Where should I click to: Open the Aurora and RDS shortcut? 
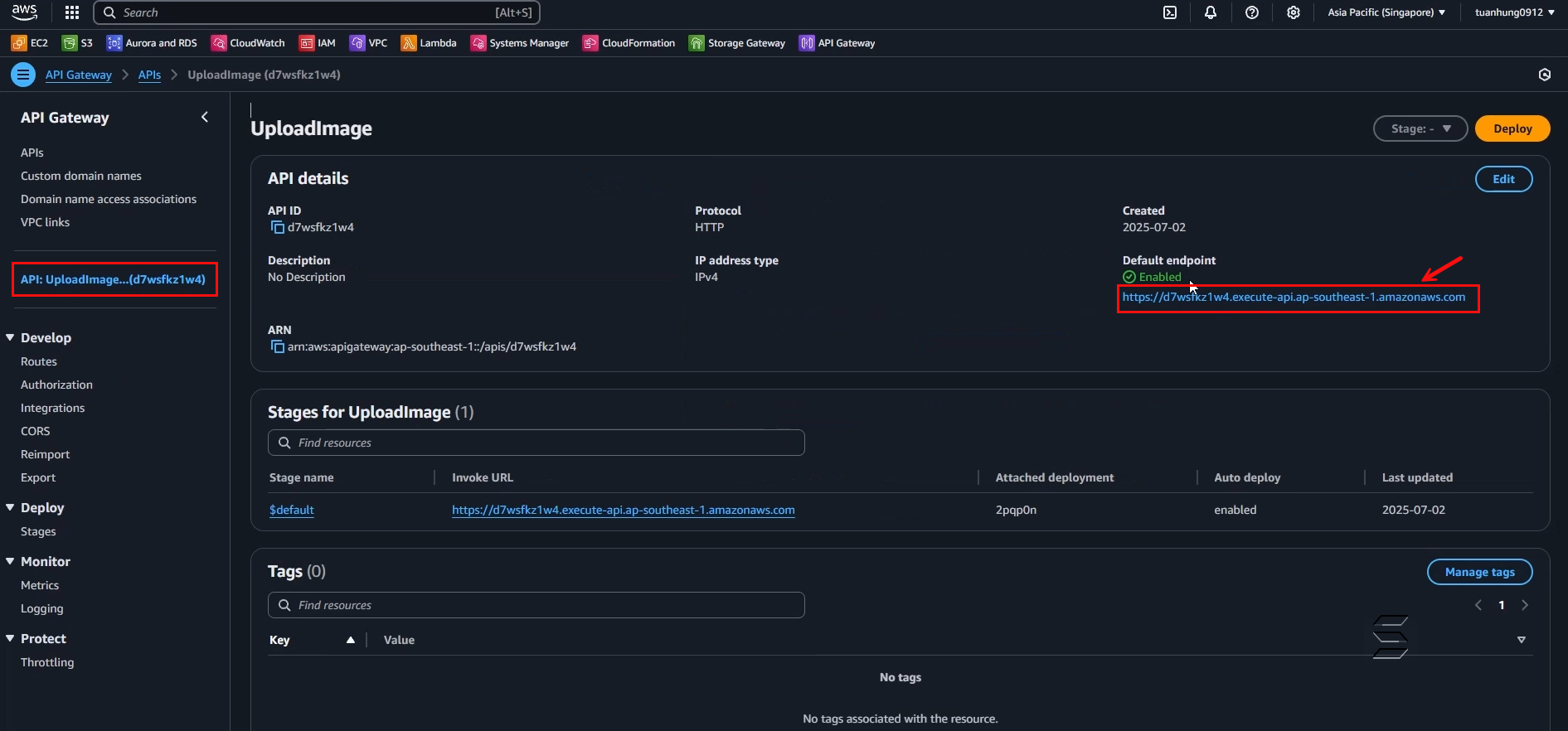(x=152, y=43)
